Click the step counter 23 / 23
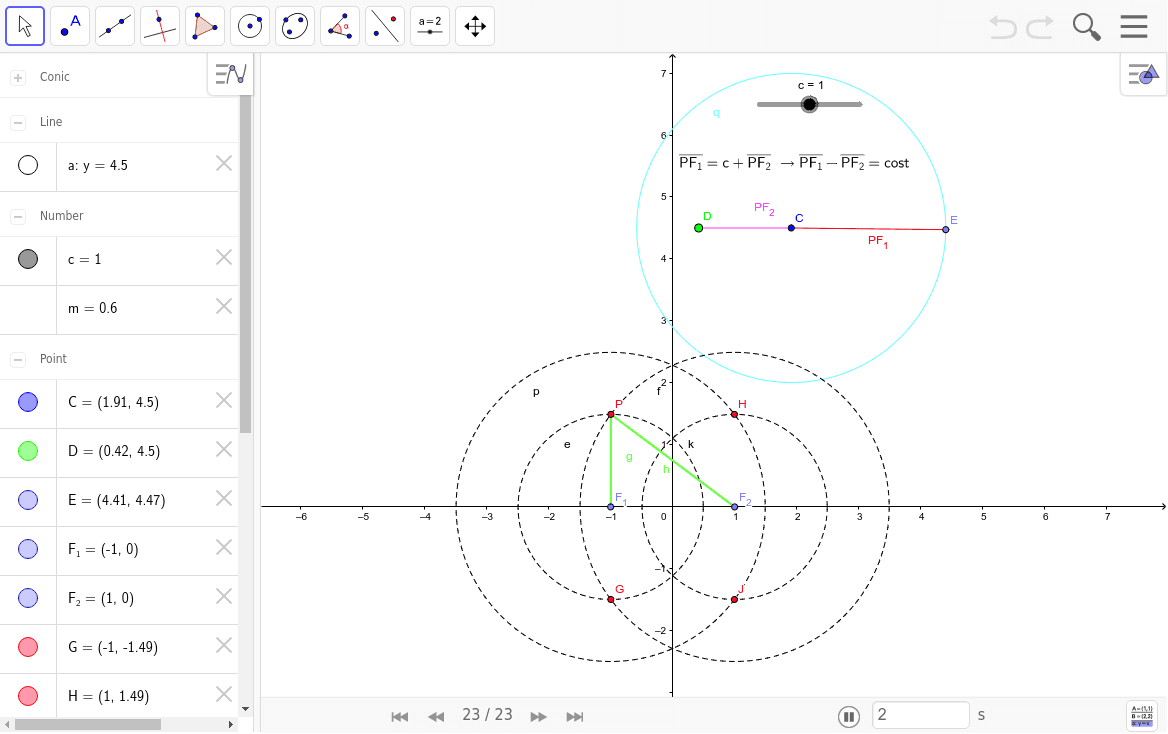 487,715
